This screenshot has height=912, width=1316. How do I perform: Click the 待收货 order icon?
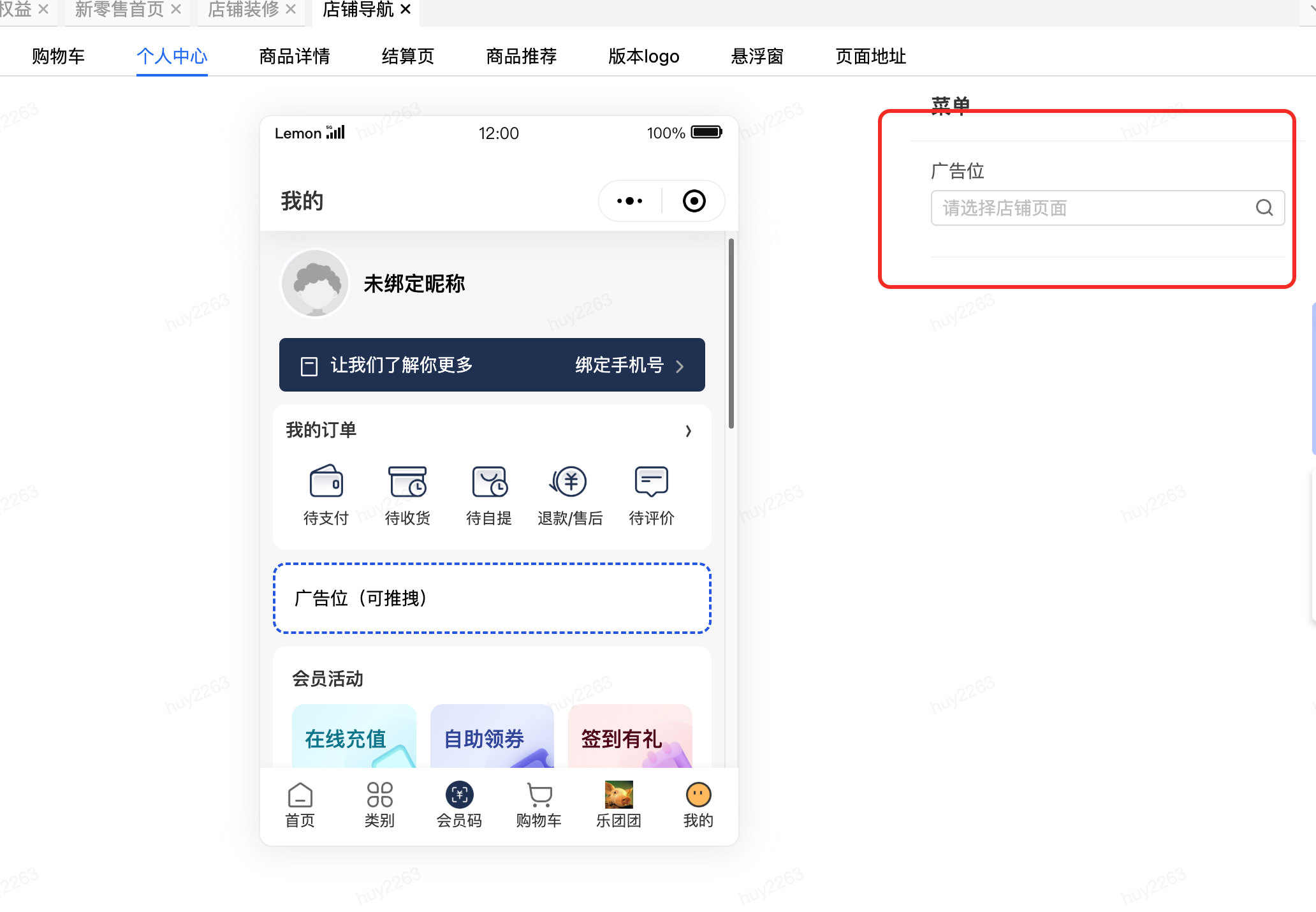pyautogui.click(x=407, y=482)
